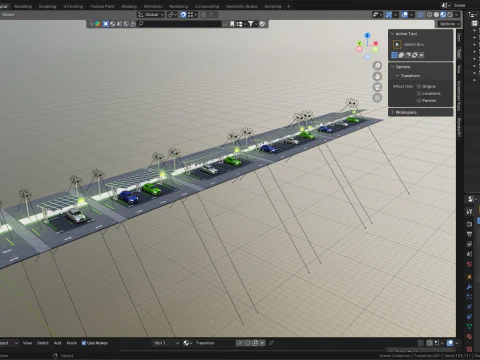Click the pan view hand button
The width and height of the screenshot is (480, 360).
(377, 76)
